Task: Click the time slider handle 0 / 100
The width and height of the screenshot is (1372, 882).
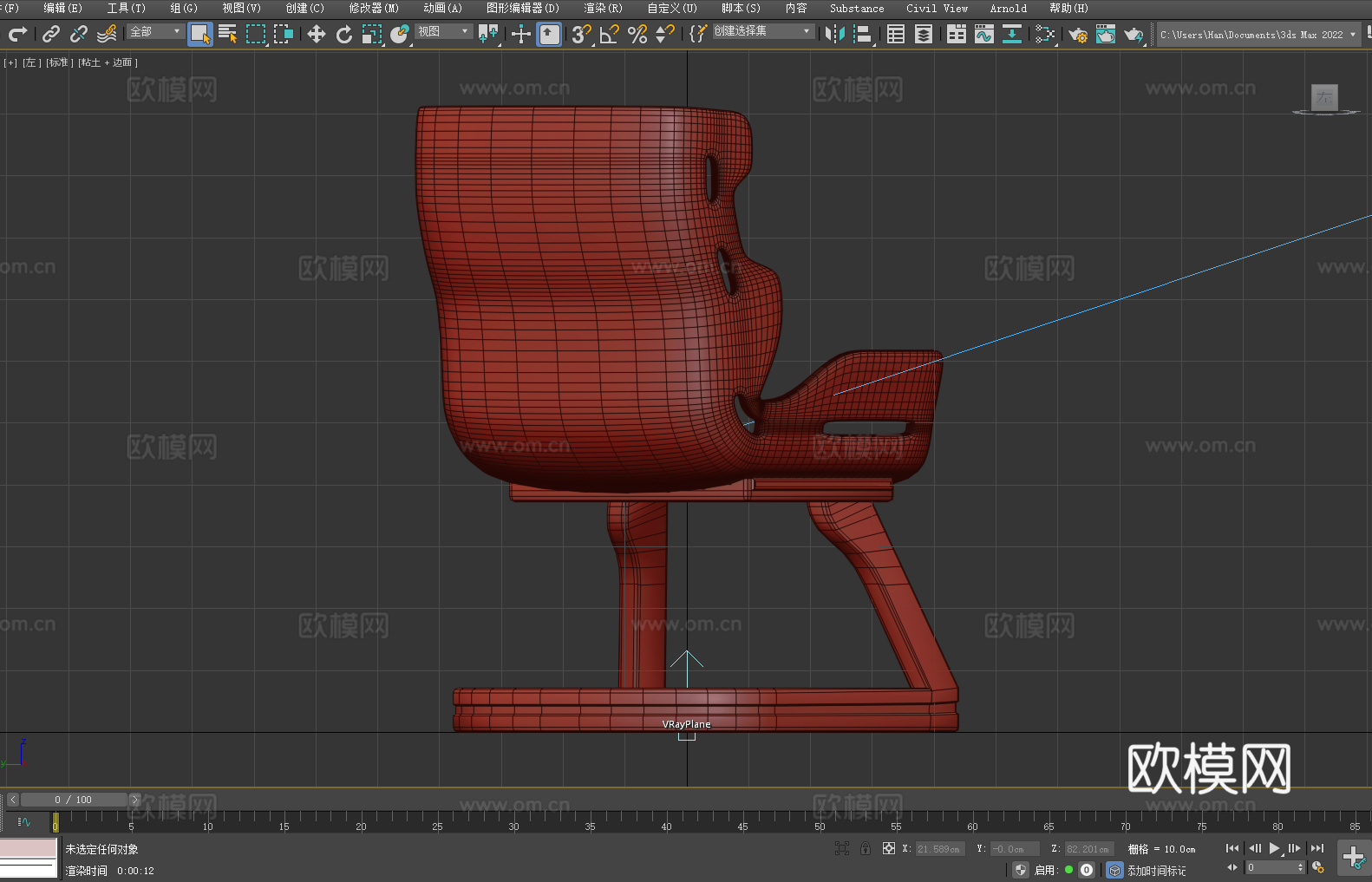Action: 74,800
